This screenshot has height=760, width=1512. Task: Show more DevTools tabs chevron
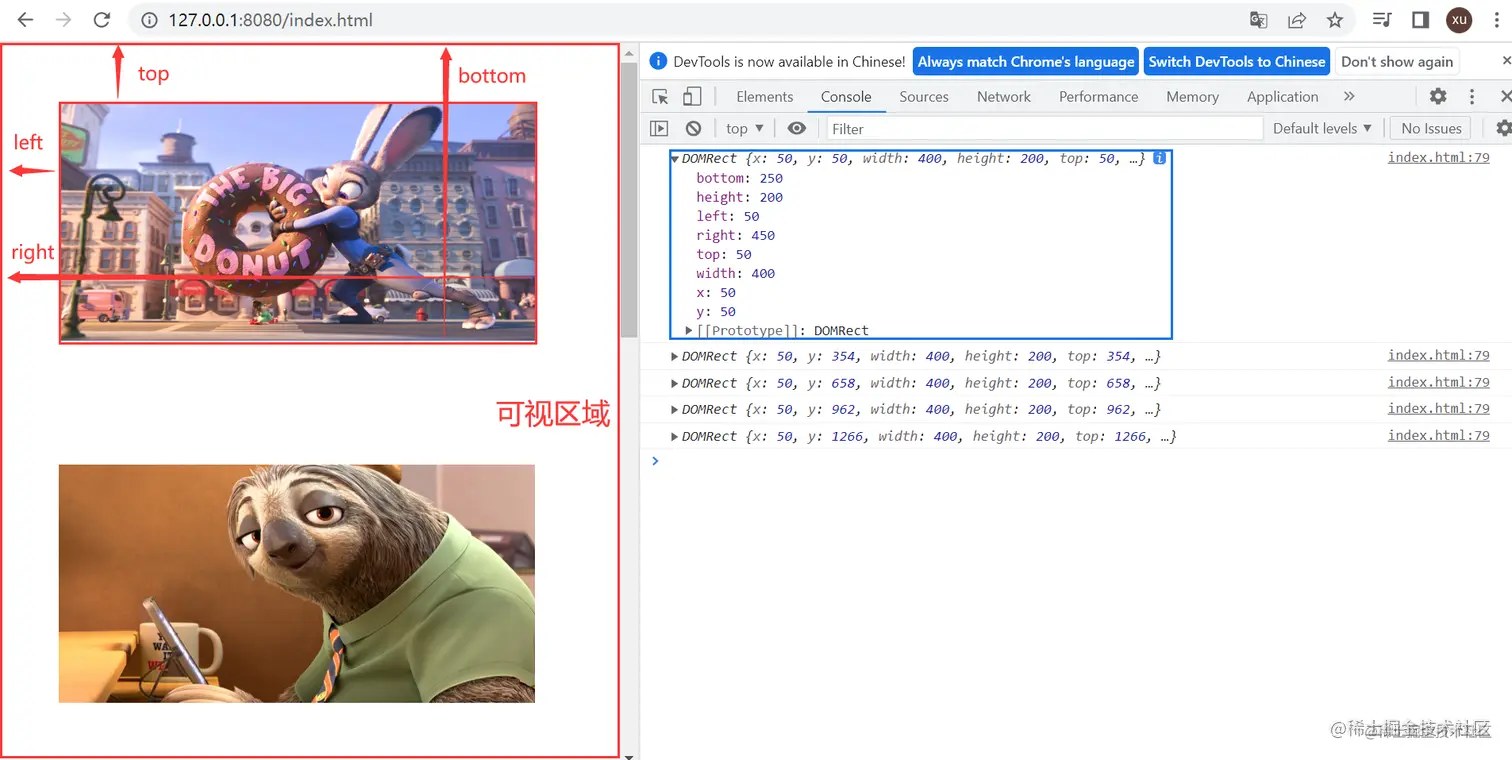(x=1349, y=97)
